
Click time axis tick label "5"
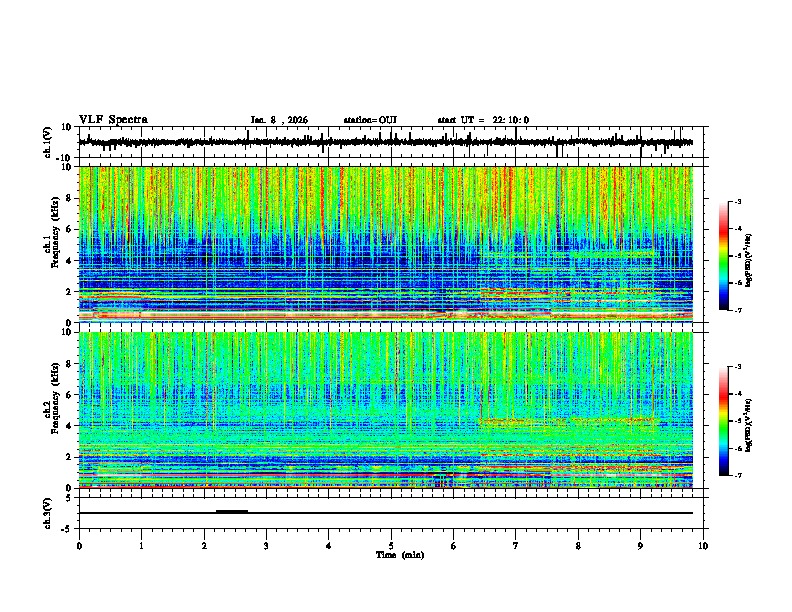click(x=391, y=546)
